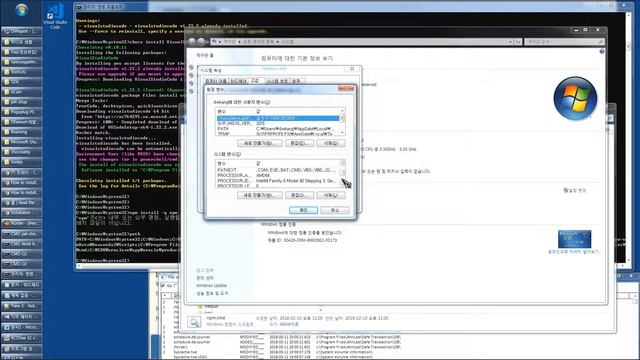Click the Windows genuine software badge
The height and width of the screenshot is (360, 640).
click(574, 239)
